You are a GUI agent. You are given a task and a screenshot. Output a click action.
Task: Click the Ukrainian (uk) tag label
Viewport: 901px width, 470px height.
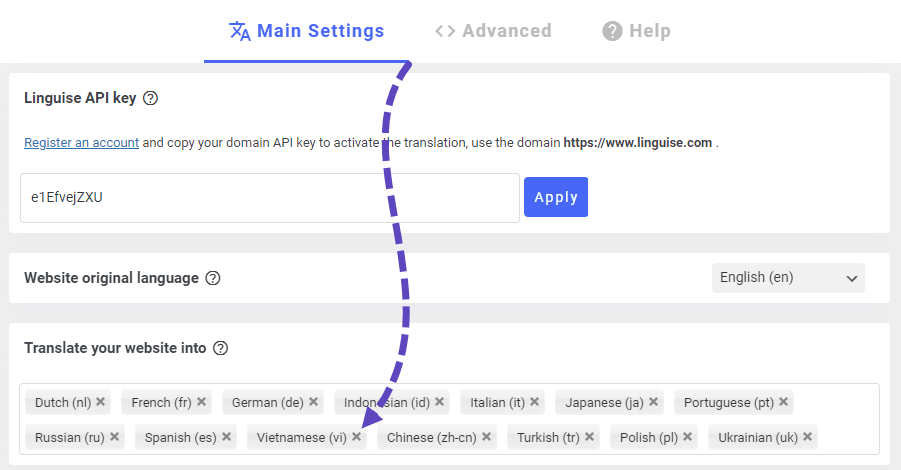tap(758, 438)
